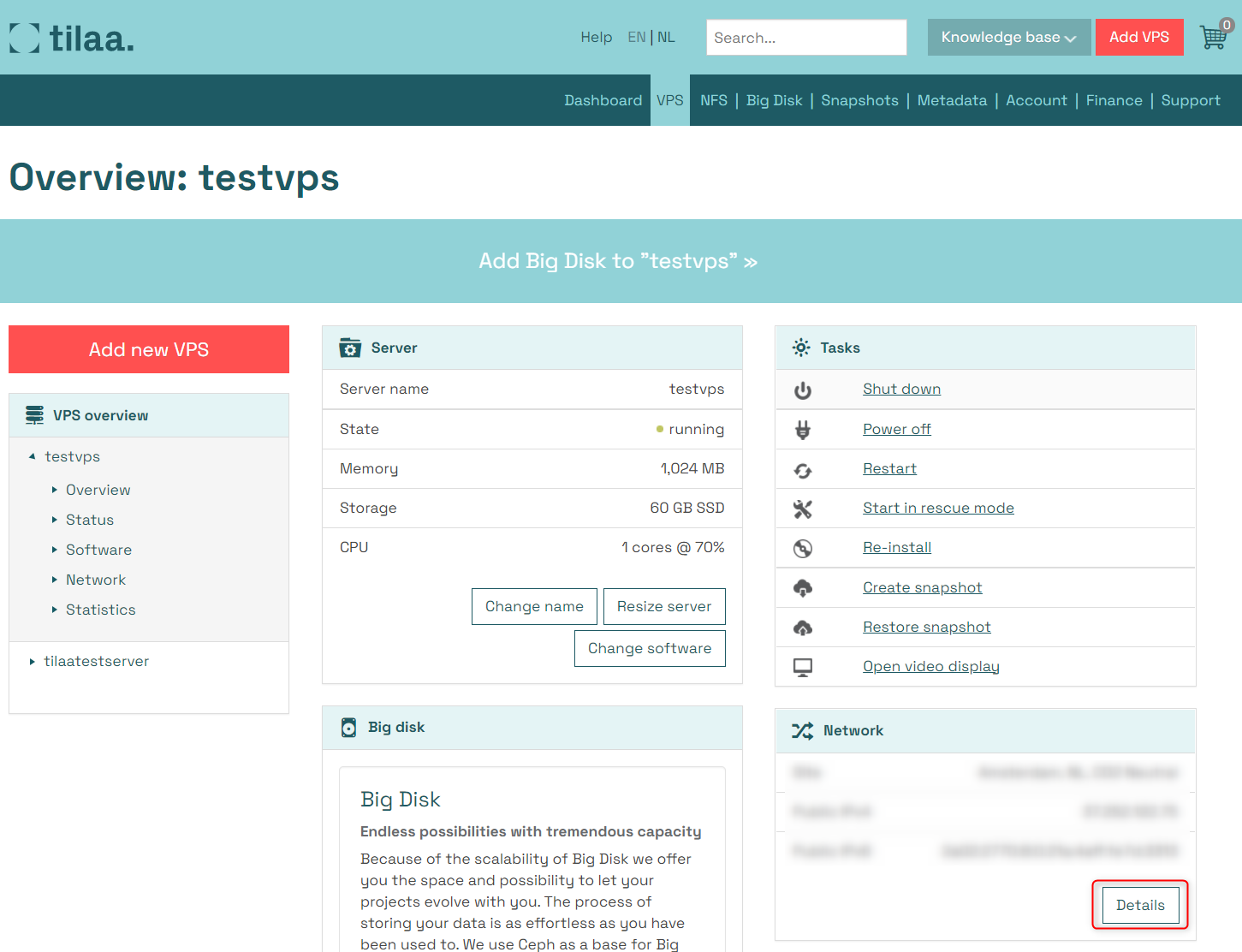Click the Restart arrows icon
Viewport: 1242px width, 952px height.
click(802, 470)
